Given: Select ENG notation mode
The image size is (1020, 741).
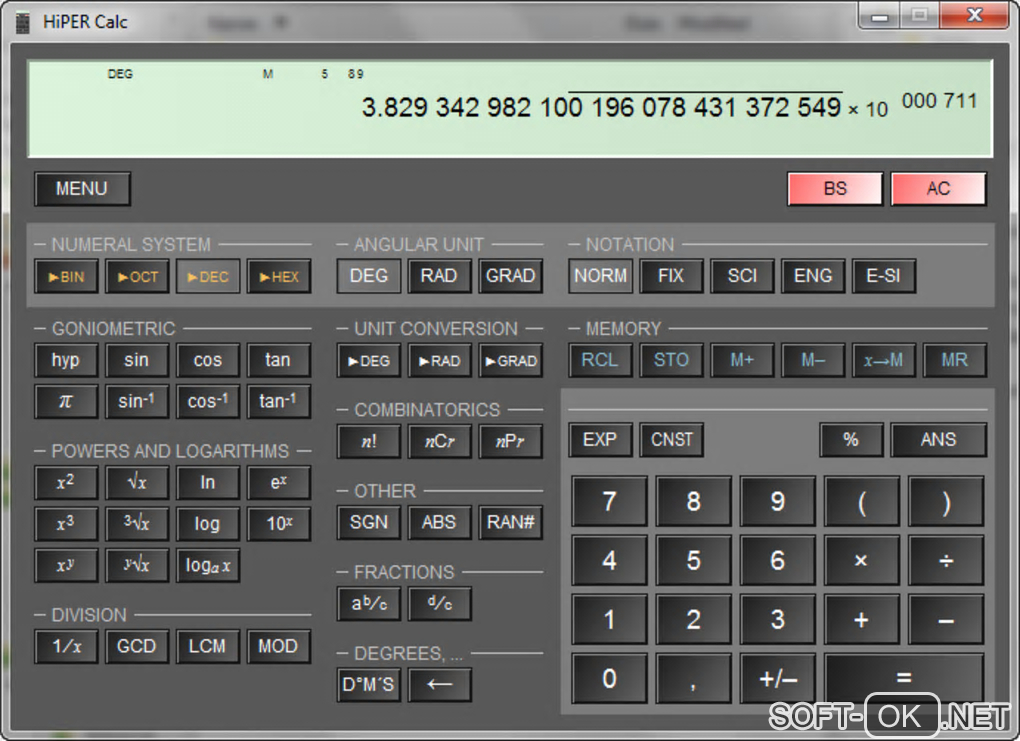Looking at the screenshot, I should pyautogui.click(x=813, y=276).
